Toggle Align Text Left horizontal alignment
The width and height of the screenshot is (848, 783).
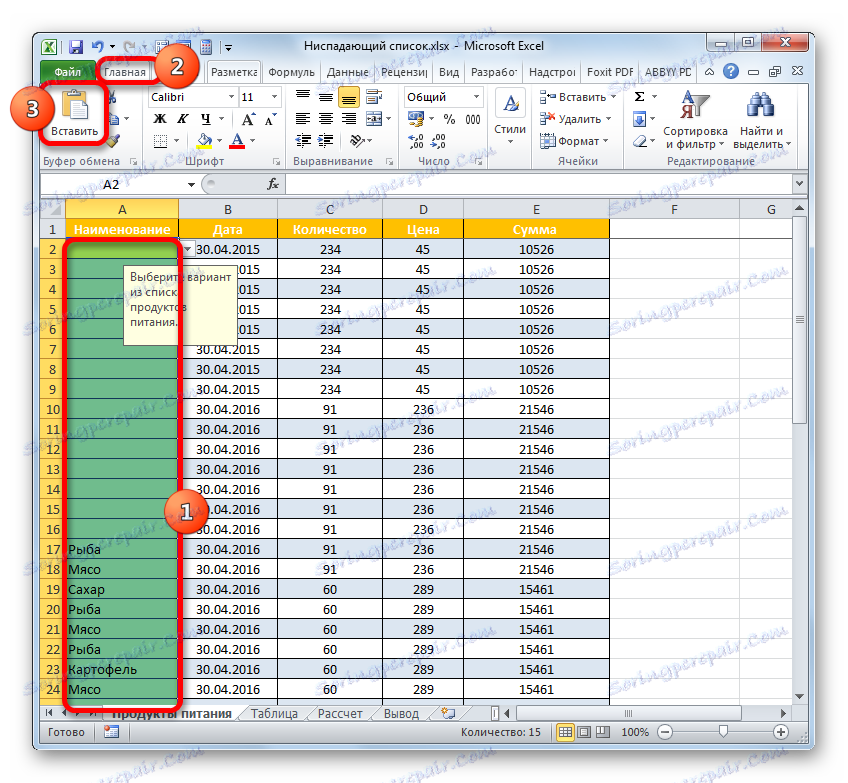pyautogui.click(x=303, y=119)
